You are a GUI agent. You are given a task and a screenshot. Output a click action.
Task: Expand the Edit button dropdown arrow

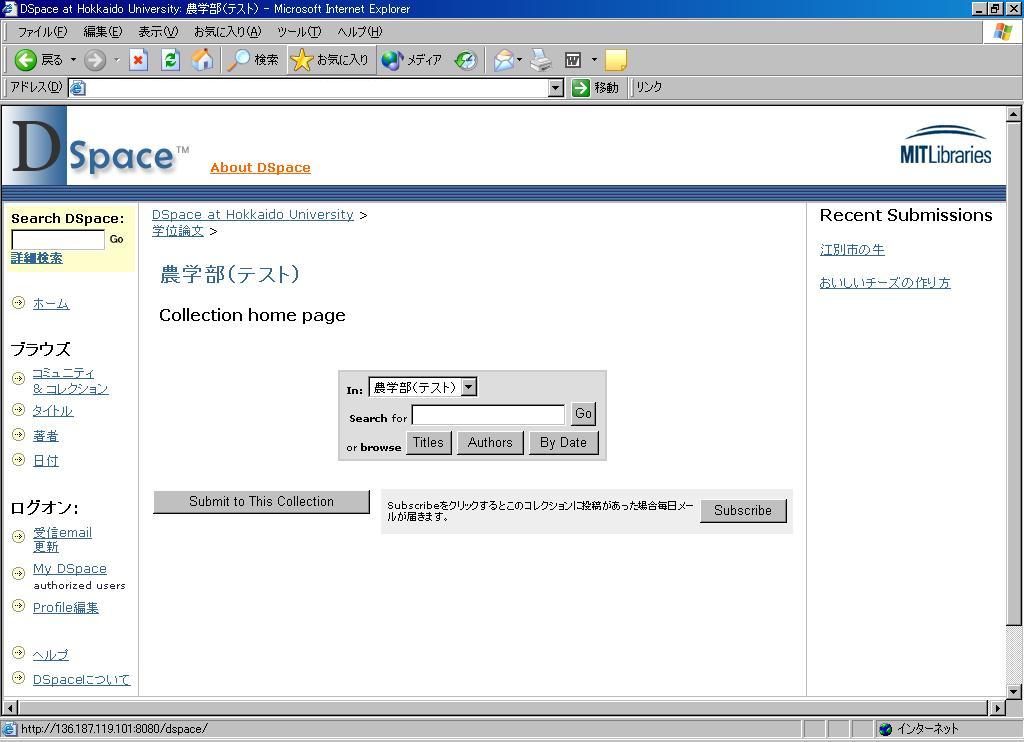pos(594,60)
